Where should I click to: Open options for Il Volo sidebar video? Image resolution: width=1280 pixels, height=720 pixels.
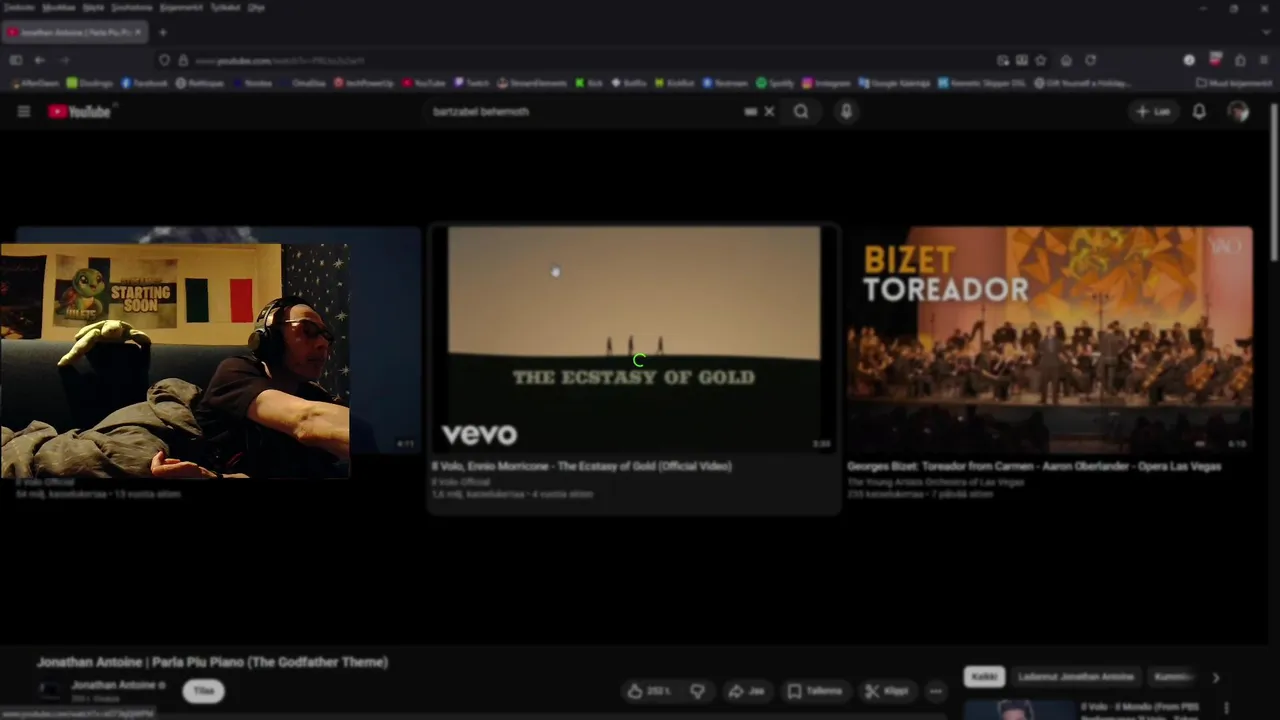click(1227, 709)
